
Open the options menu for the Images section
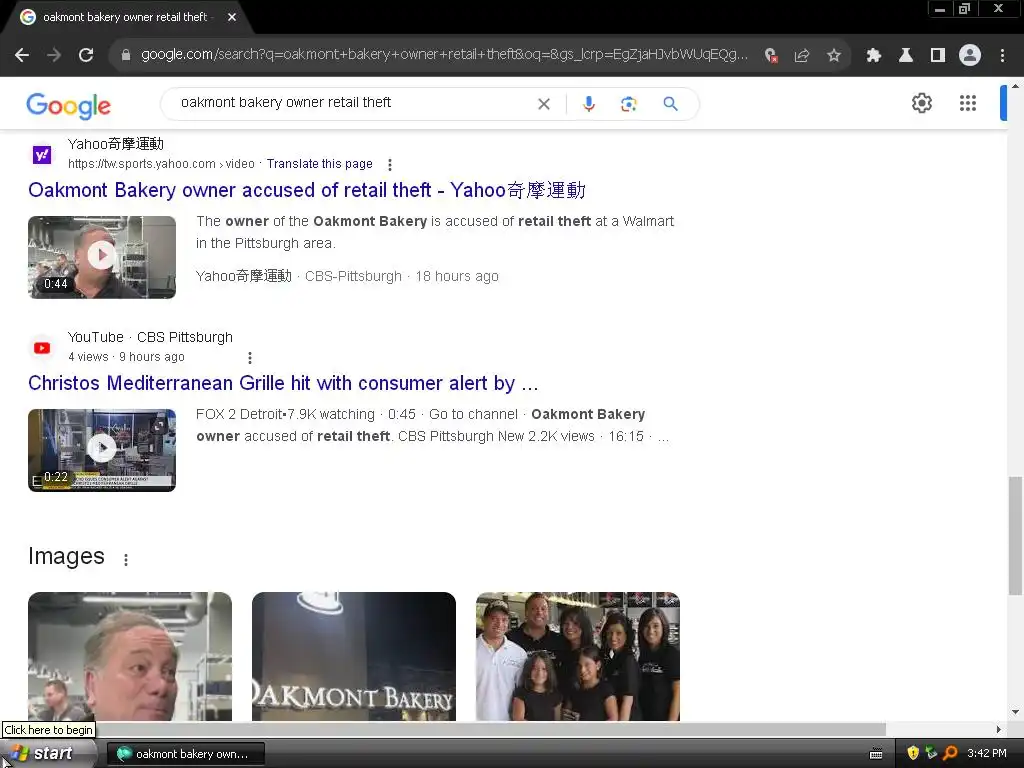coord(126,559)
